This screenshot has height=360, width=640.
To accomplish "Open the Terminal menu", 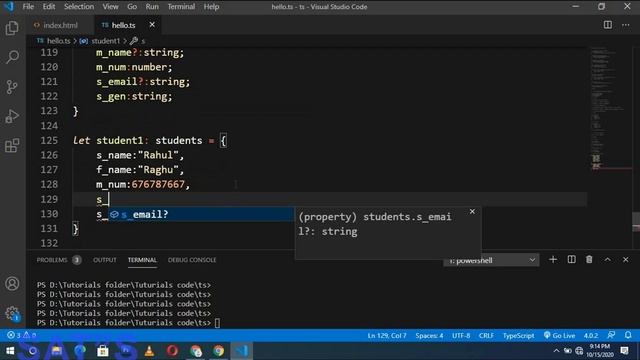I will point(181,7).
